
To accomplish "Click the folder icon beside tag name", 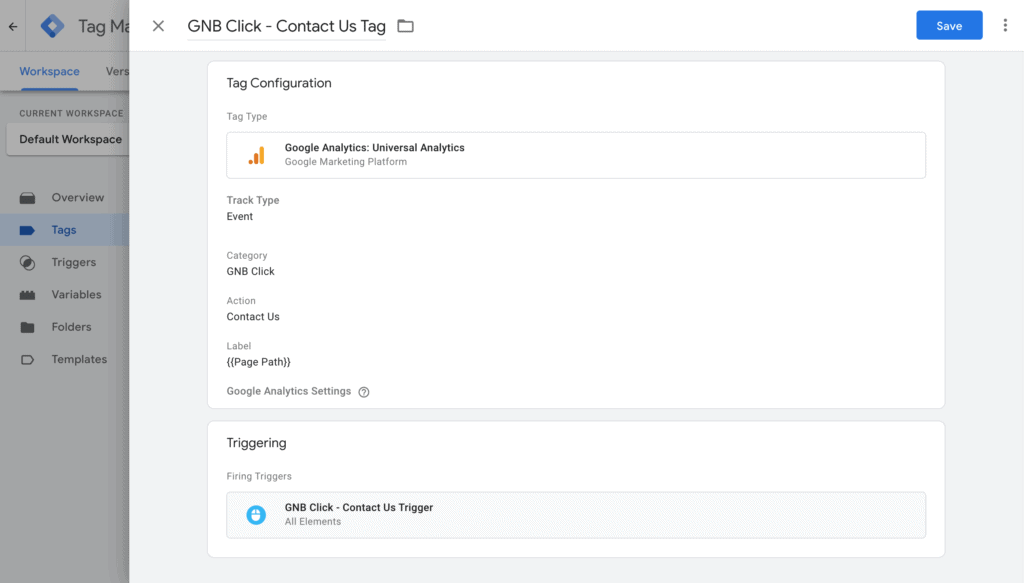I will tap(406, 26).
